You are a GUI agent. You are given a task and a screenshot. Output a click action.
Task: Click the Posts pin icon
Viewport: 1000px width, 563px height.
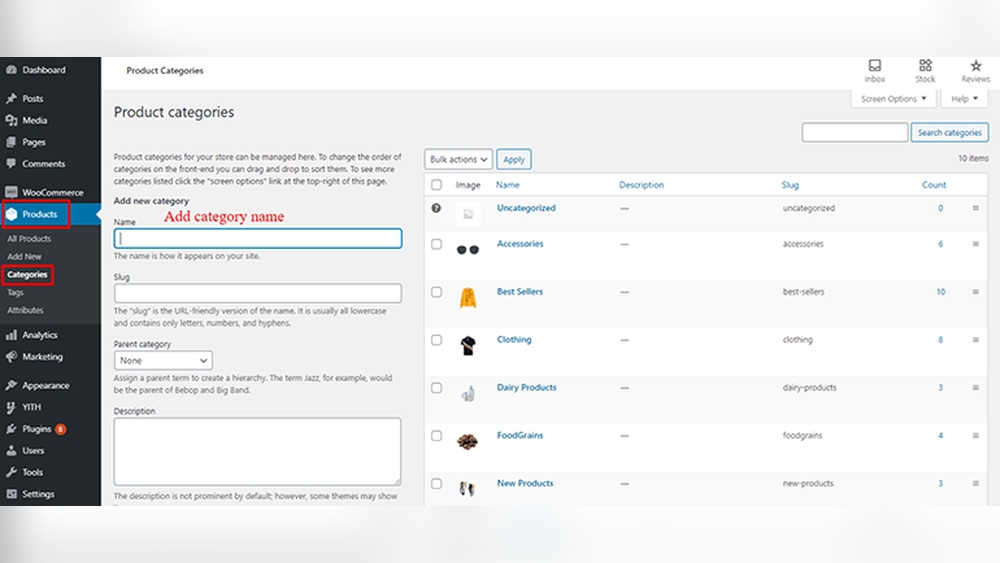coord(11,99)
